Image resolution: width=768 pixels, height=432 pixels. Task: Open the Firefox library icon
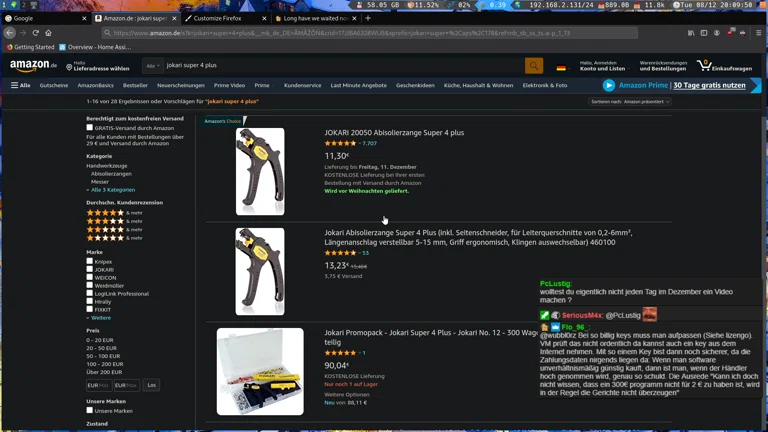tap(691, 33)
